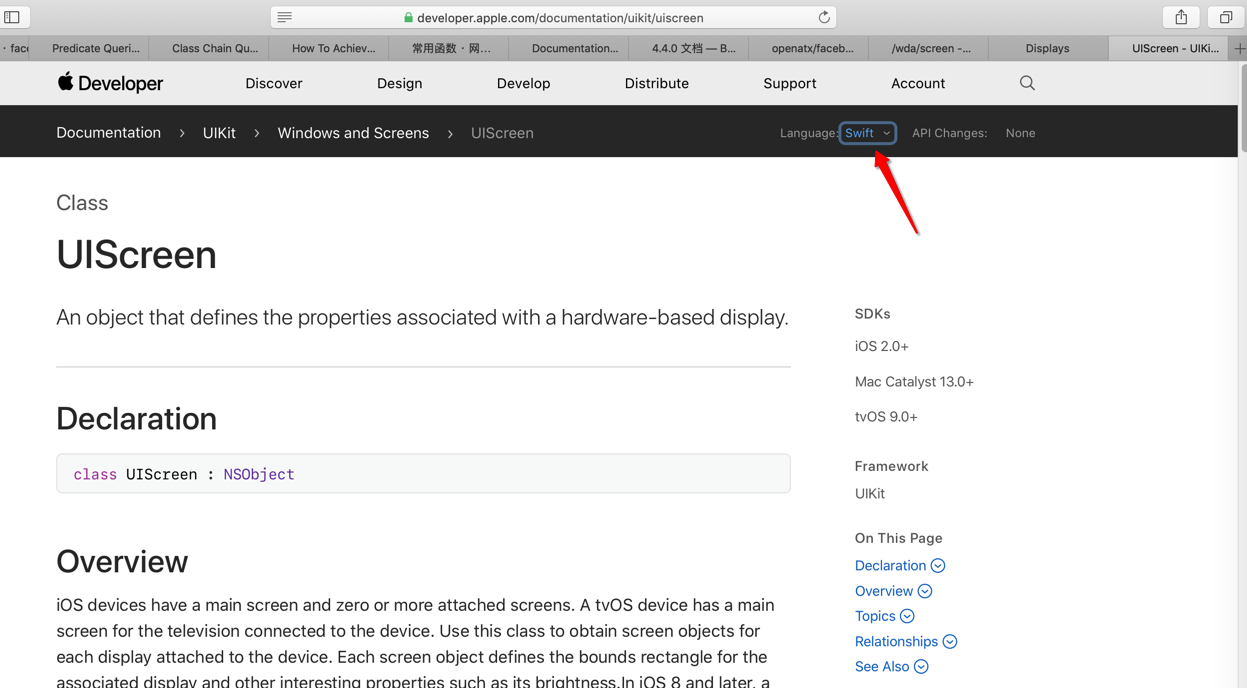Reload the page with the refresh icon

click(x=824, y=17)
